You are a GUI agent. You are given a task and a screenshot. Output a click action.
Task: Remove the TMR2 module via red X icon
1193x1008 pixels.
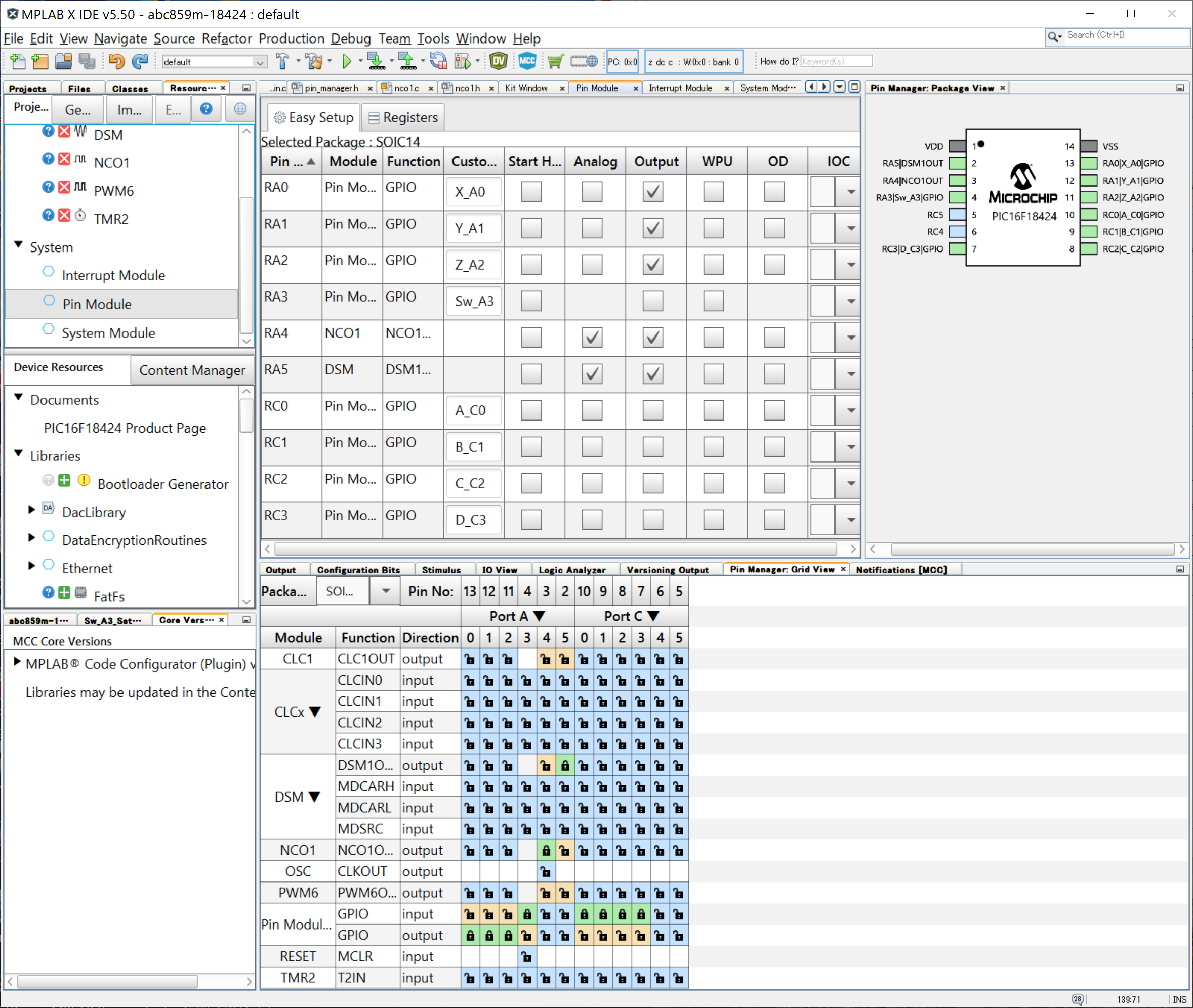(65, 215)
